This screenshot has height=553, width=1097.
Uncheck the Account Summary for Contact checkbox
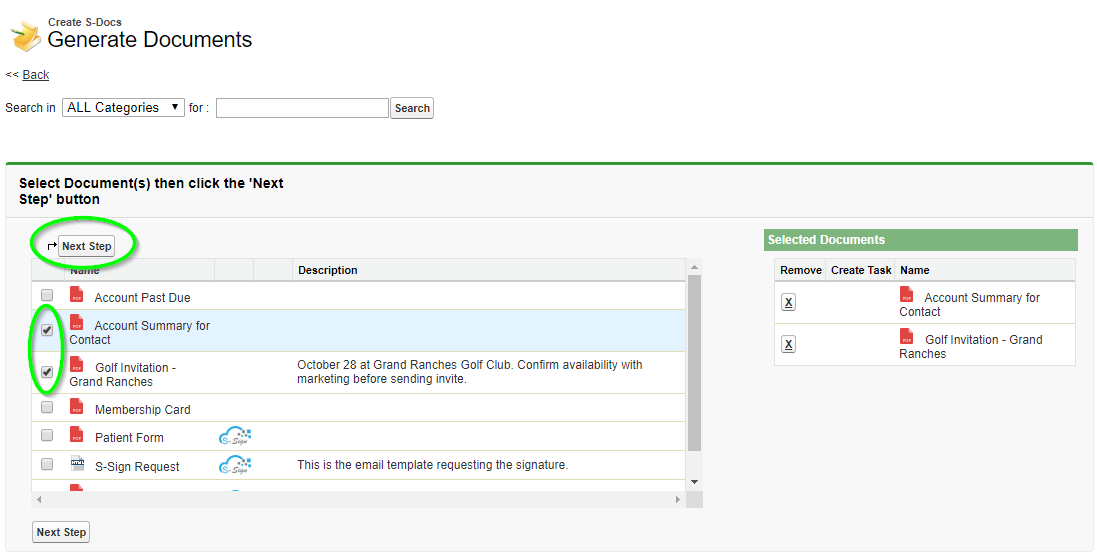click(47, 330)
